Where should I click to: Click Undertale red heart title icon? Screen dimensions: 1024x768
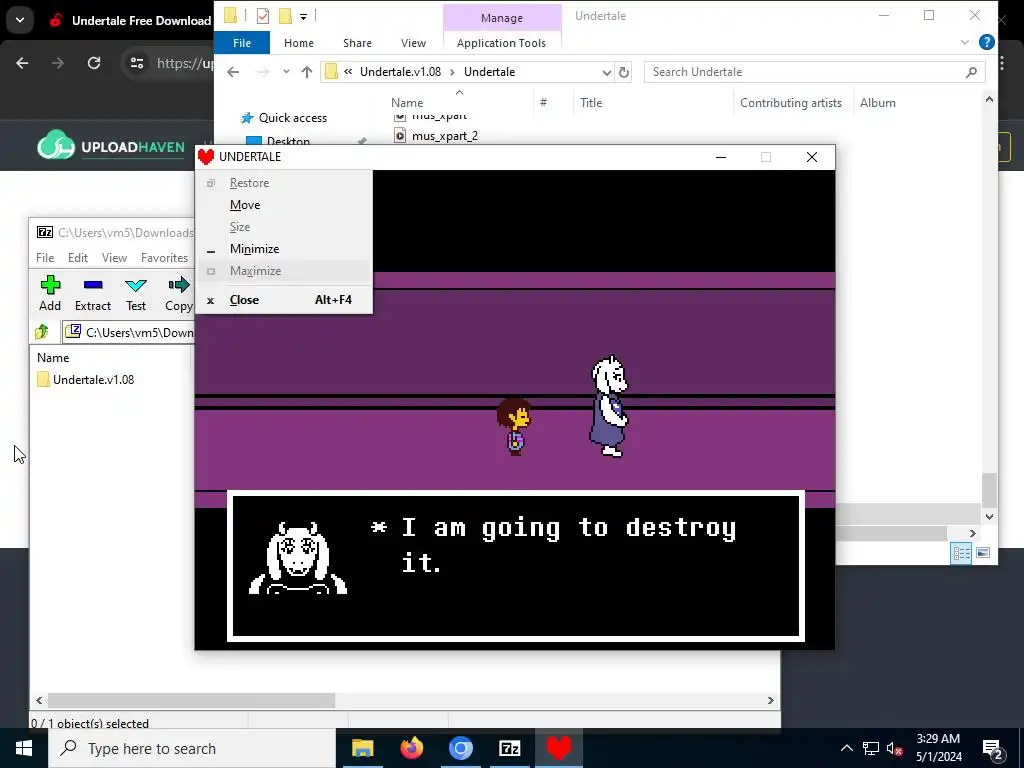(x=206, y=157)
